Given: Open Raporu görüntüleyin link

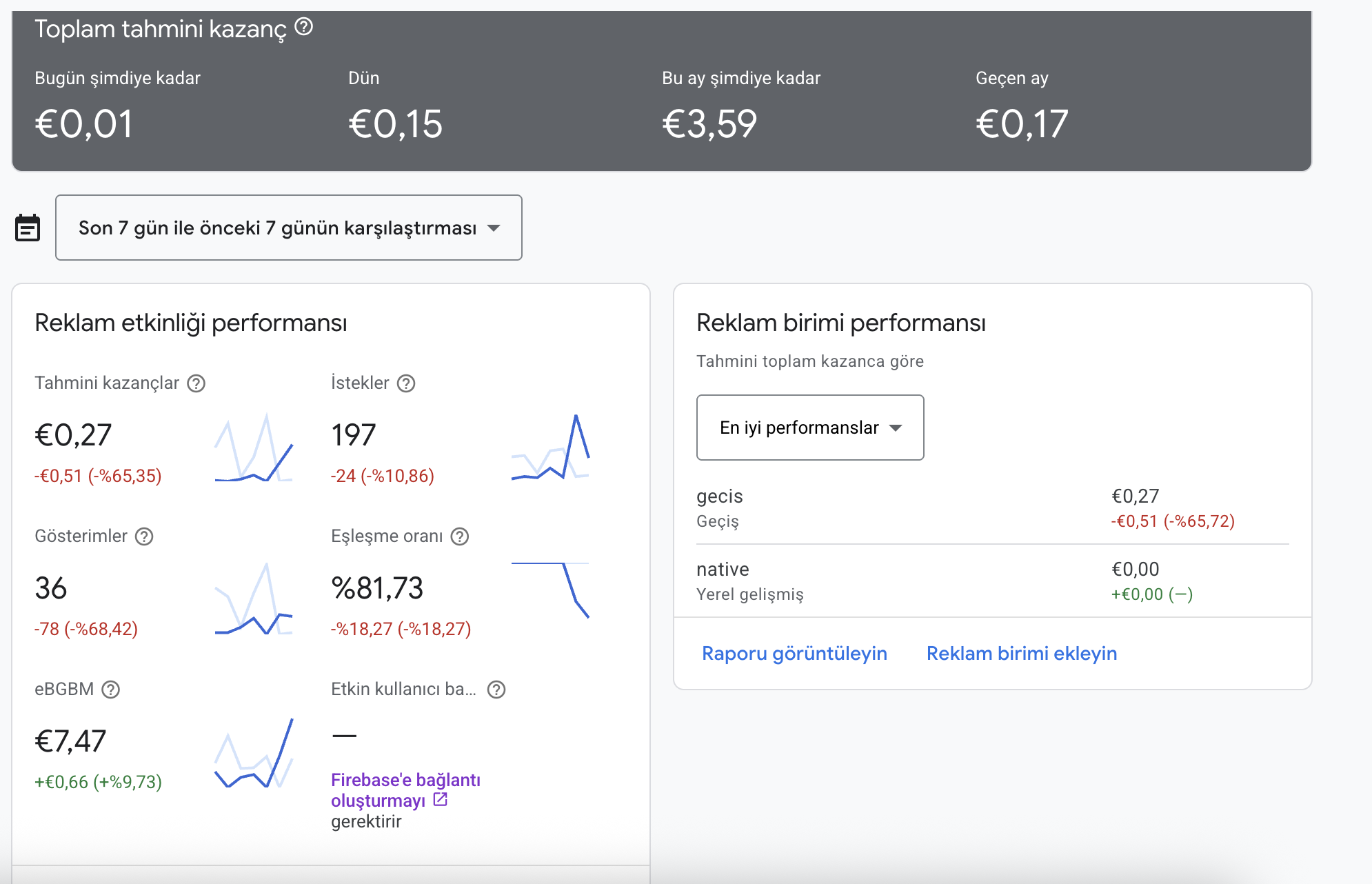Looking at the screenshot, I should point(794,653).
